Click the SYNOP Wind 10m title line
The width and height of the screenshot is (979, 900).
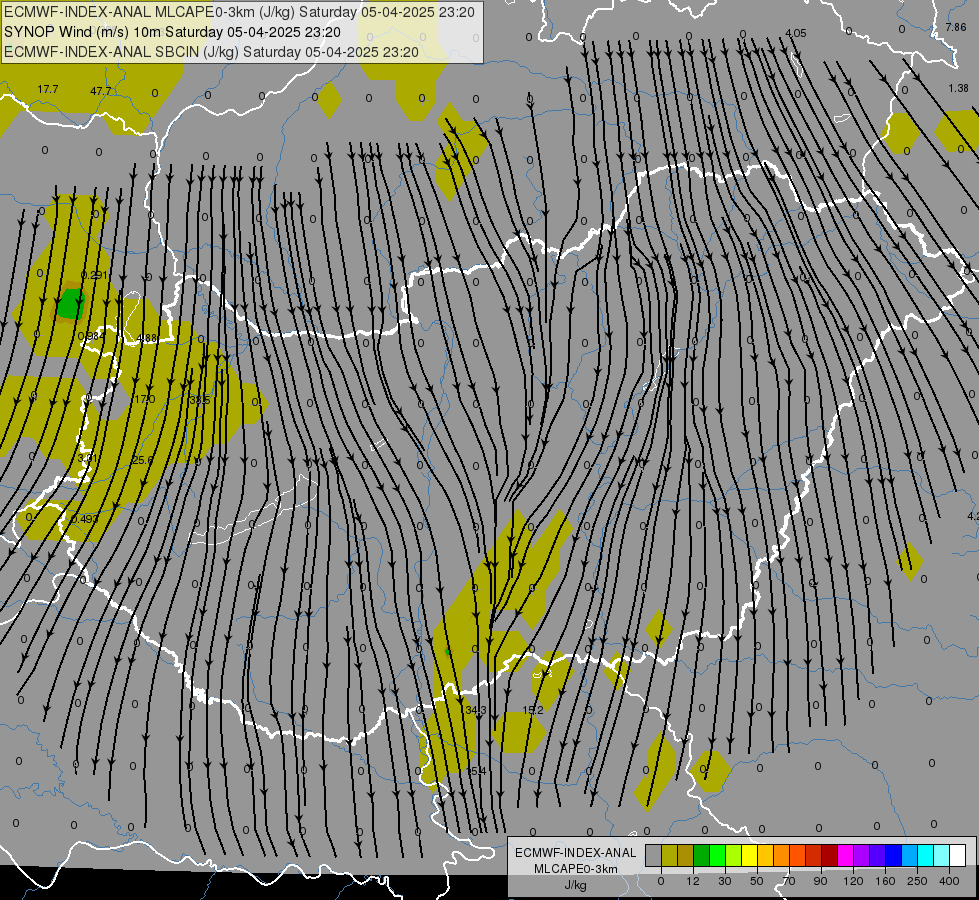pos(172,32)
